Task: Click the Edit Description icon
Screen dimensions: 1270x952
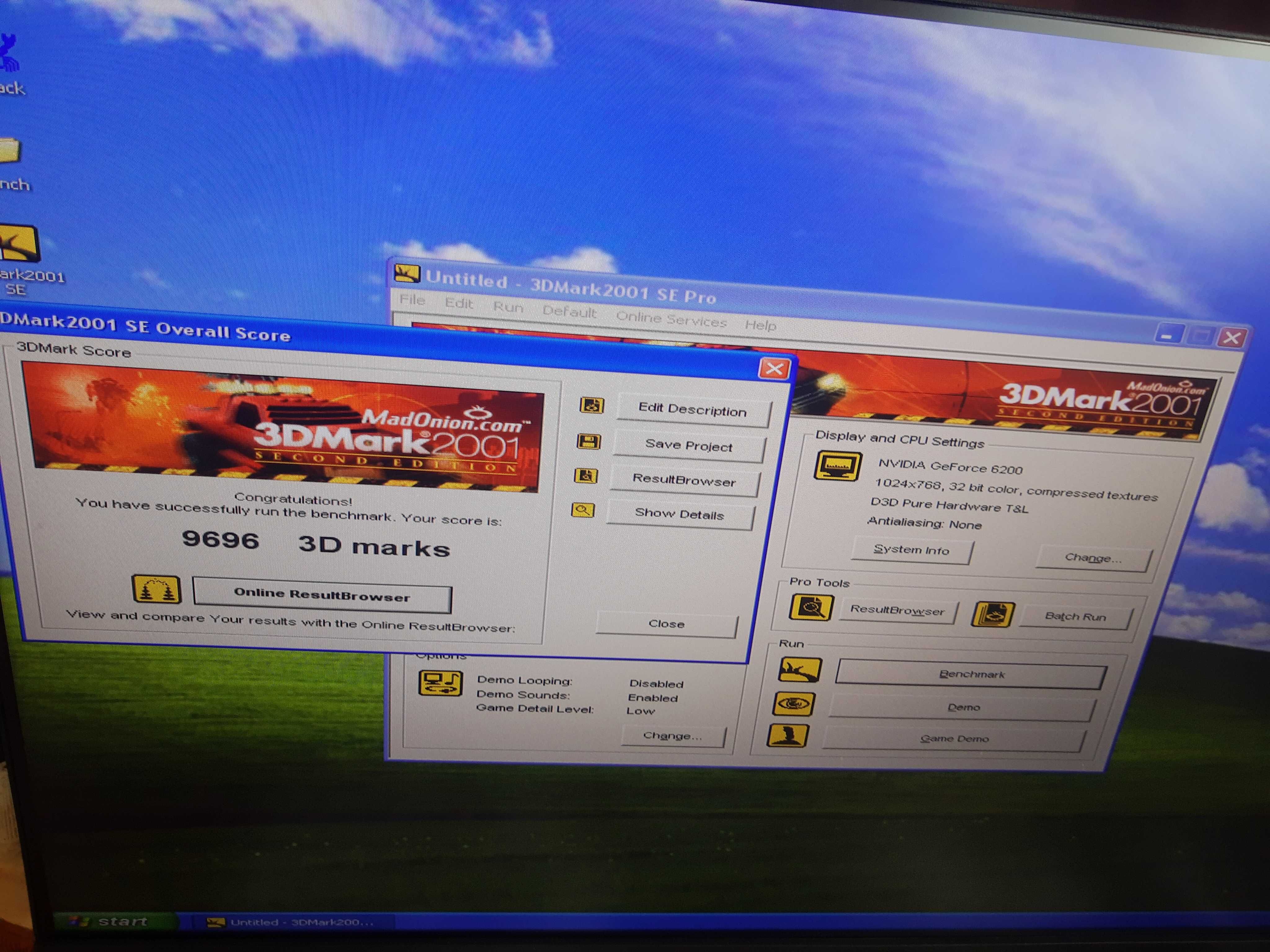Action: tap(592, 405)
